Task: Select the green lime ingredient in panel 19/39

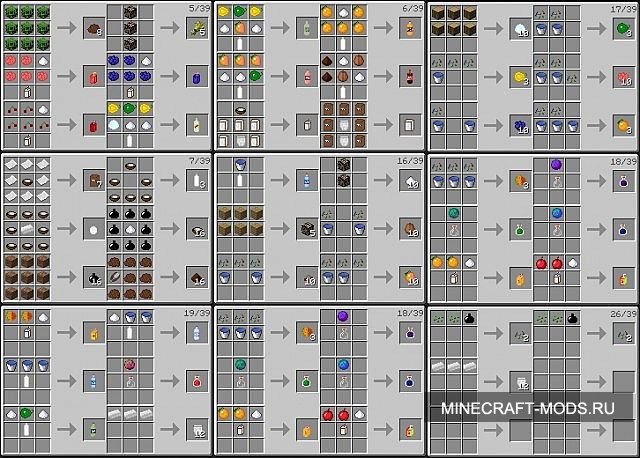Action: tap(27, 414)
